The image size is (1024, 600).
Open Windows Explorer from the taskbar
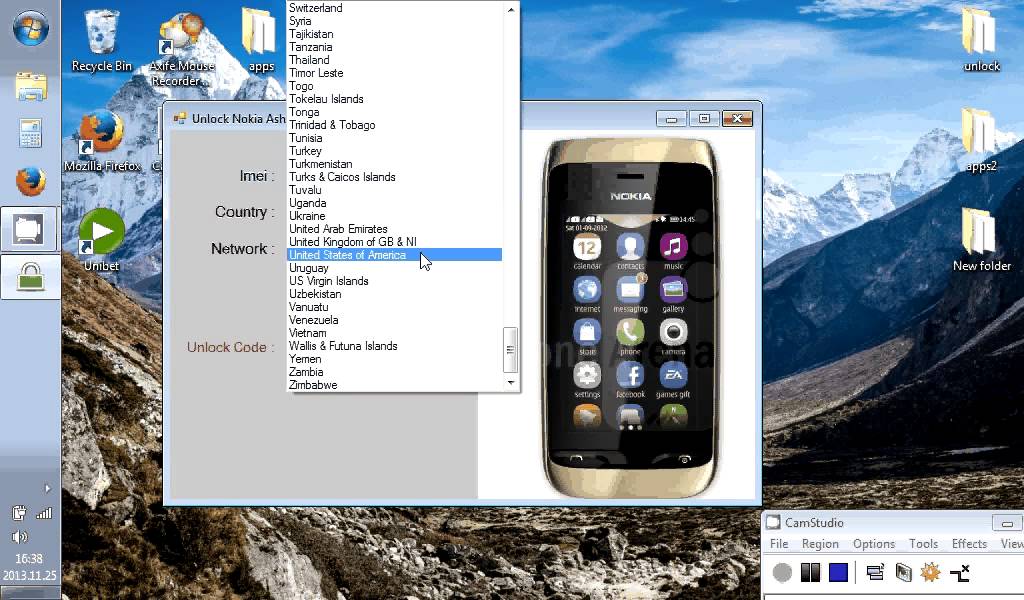point(30,87)
